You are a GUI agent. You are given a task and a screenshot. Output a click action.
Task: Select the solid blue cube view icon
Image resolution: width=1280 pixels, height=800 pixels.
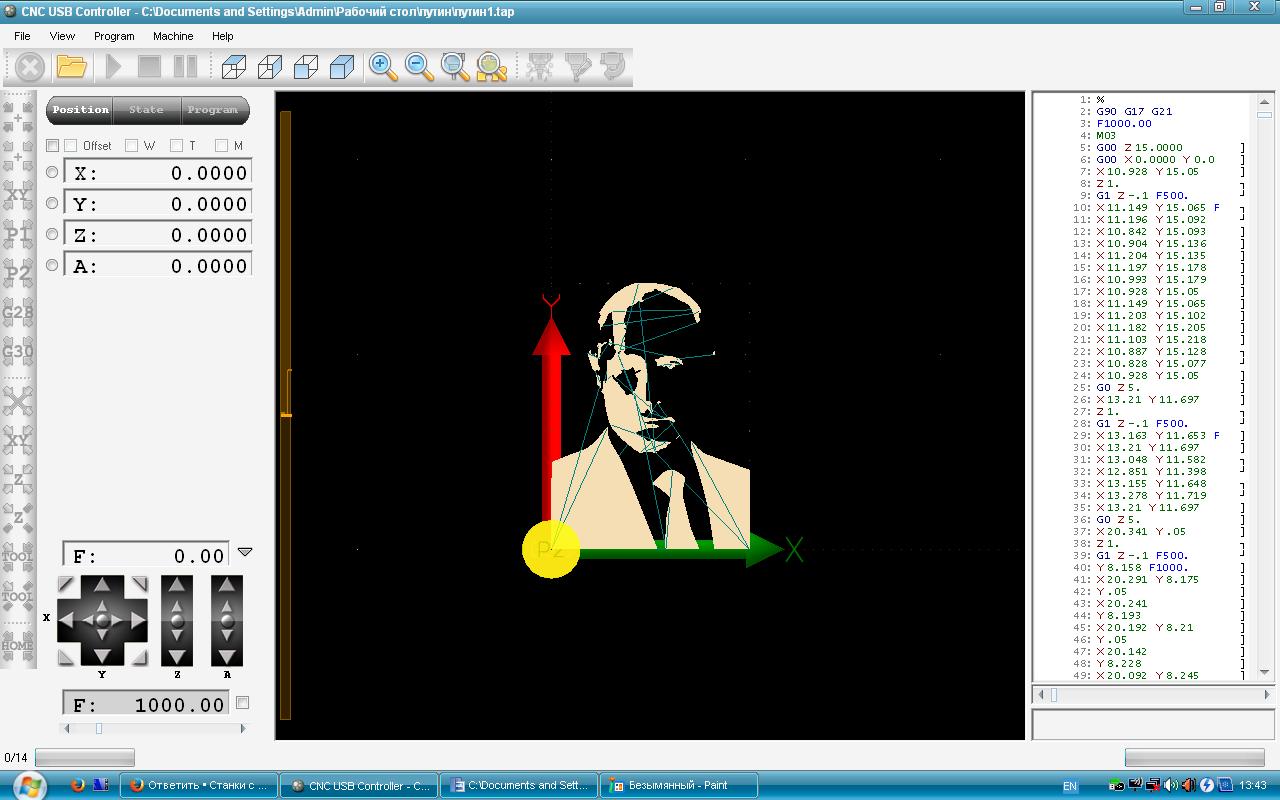(342, 67)
